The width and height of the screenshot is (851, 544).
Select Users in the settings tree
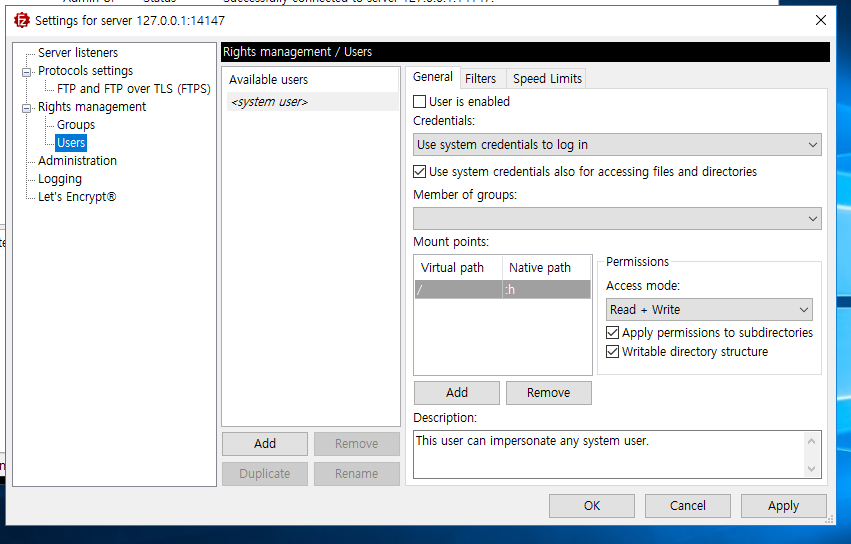pyautogui.click(x=71, y=143)
